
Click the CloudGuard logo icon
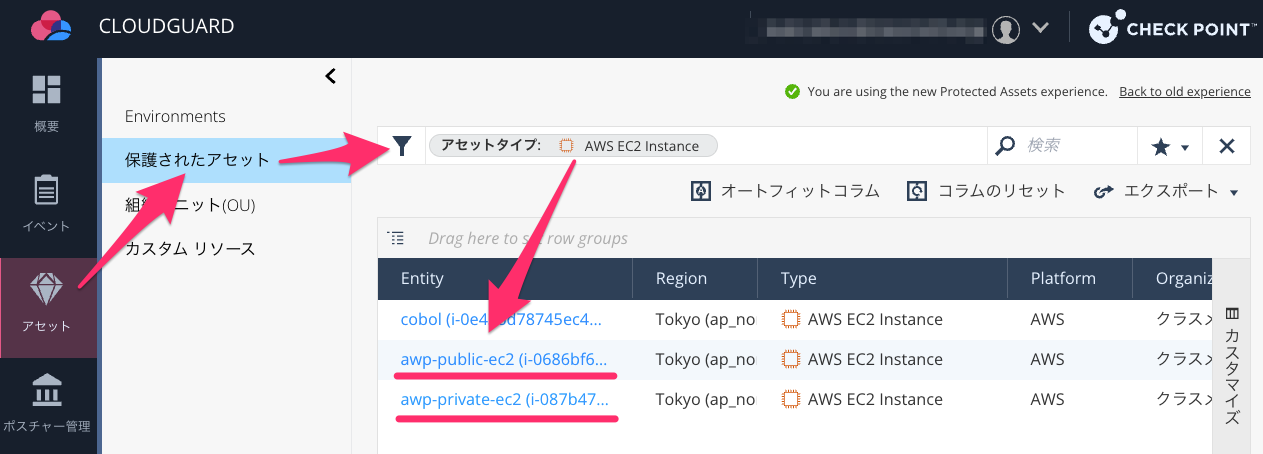[50, 27]
